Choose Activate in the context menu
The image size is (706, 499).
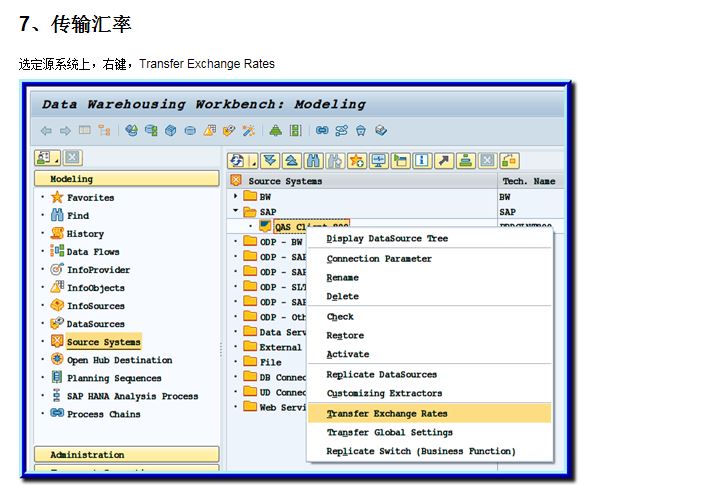(x=348, y=354)
